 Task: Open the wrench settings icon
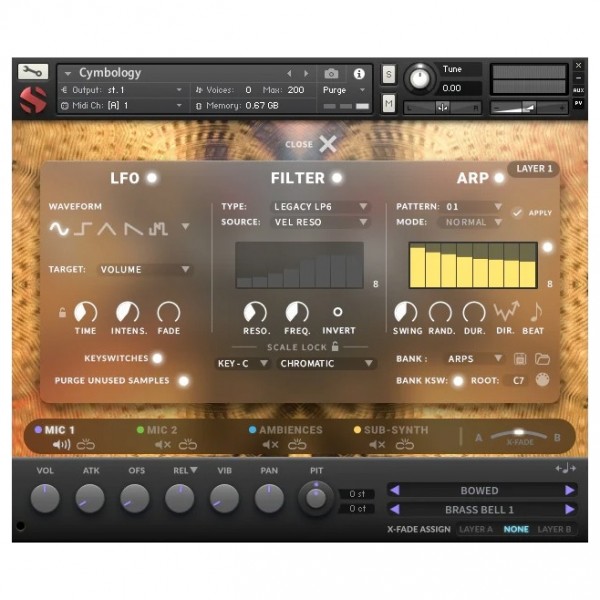pyautogui.click(x=33, y=72)
